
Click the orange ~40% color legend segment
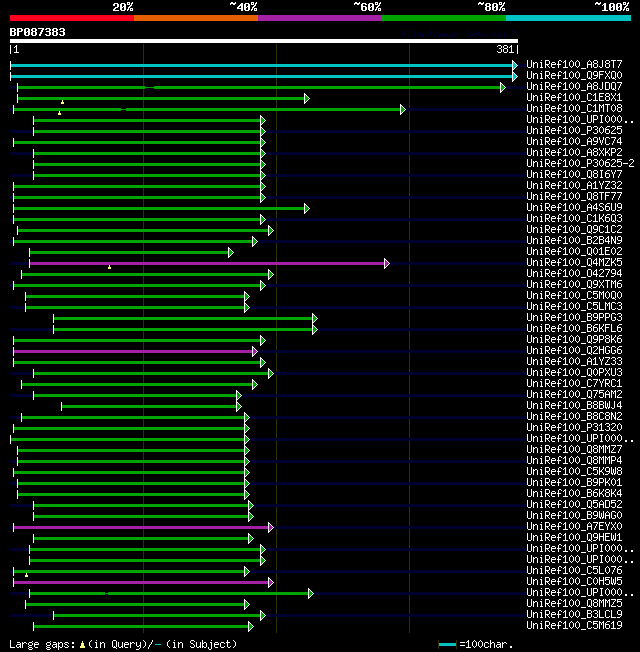coord(195,18)
